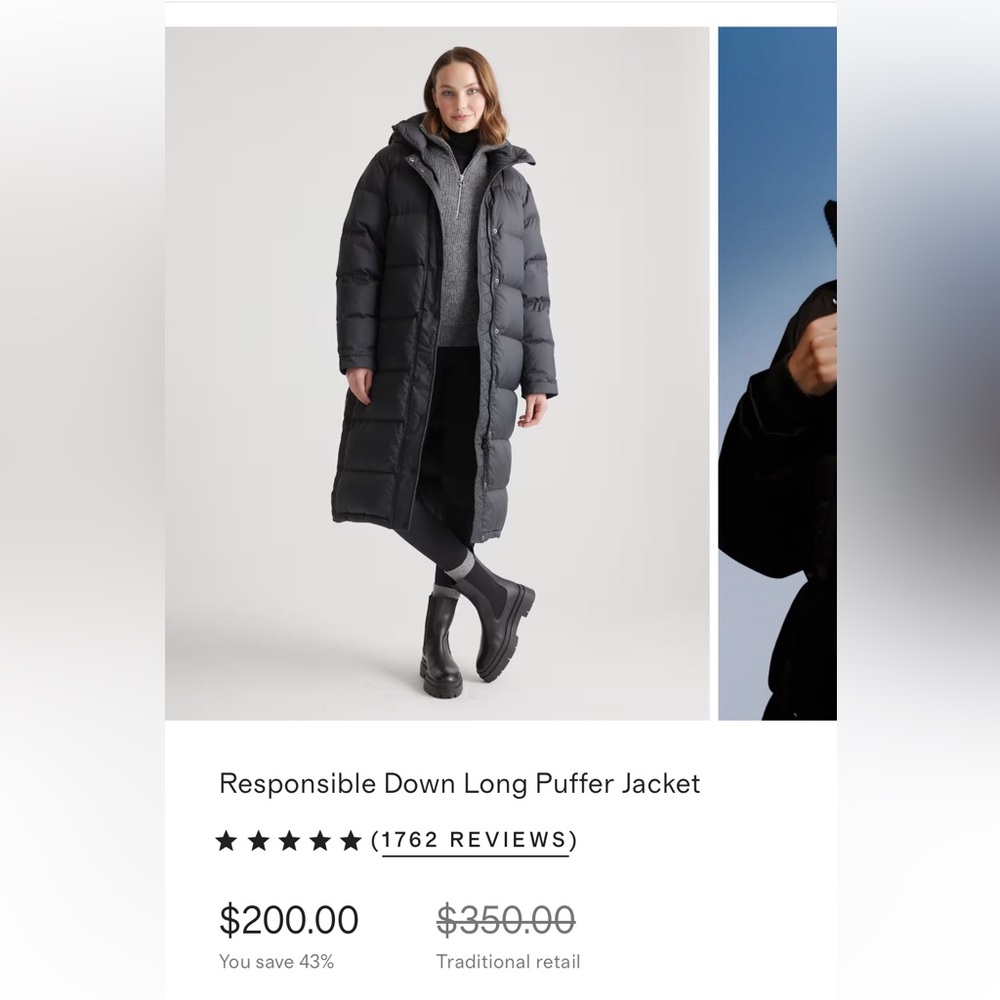Click the word REVIEWS in rating line
The width and height of the screenshot is (1000, 1000).
point(508,840)
